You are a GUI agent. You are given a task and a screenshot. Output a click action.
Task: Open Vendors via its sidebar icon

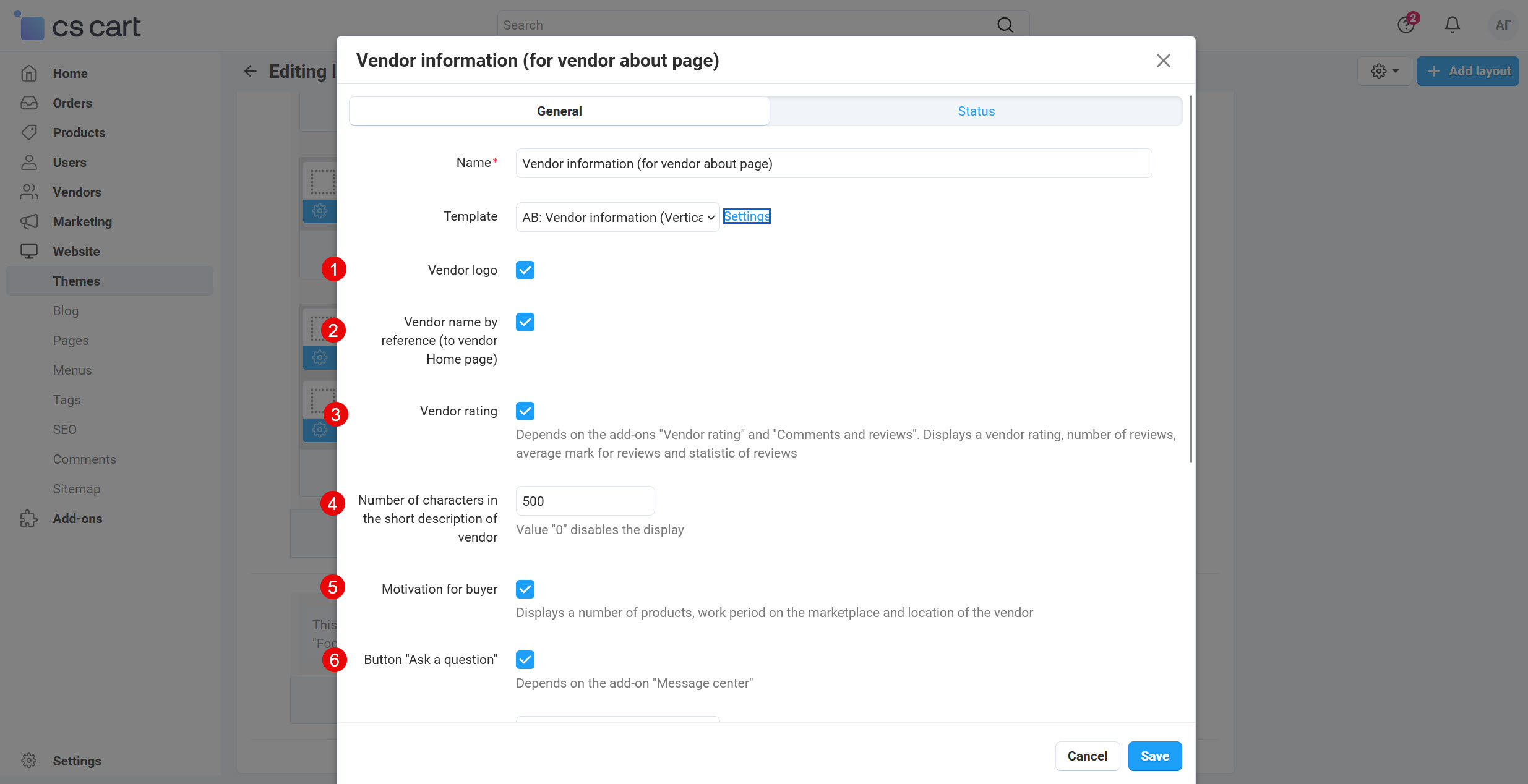[29, 192]
